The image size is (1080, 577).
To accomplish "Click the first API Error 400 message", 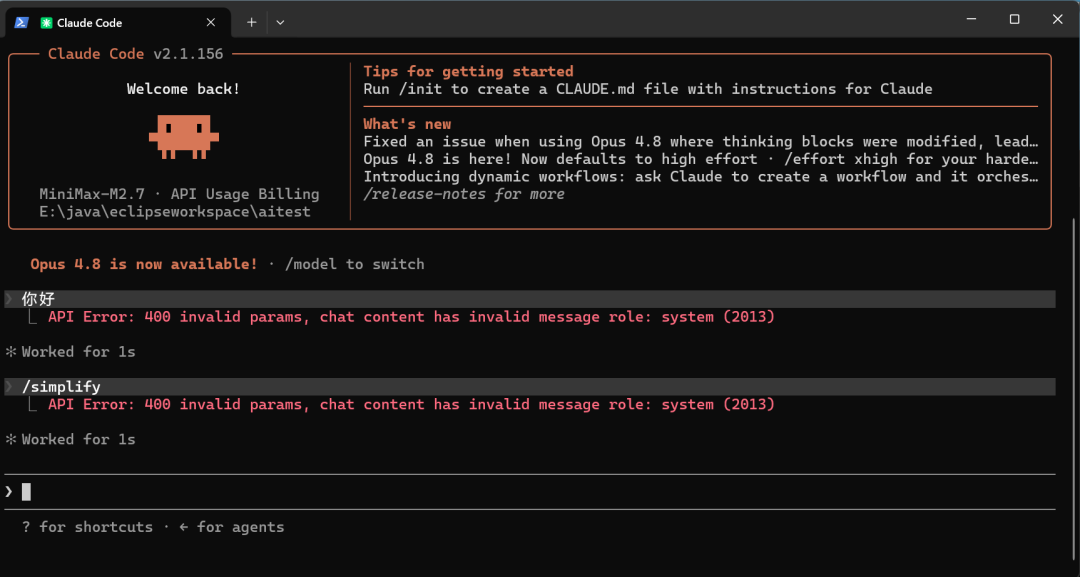I will click(x=411, y=317).
